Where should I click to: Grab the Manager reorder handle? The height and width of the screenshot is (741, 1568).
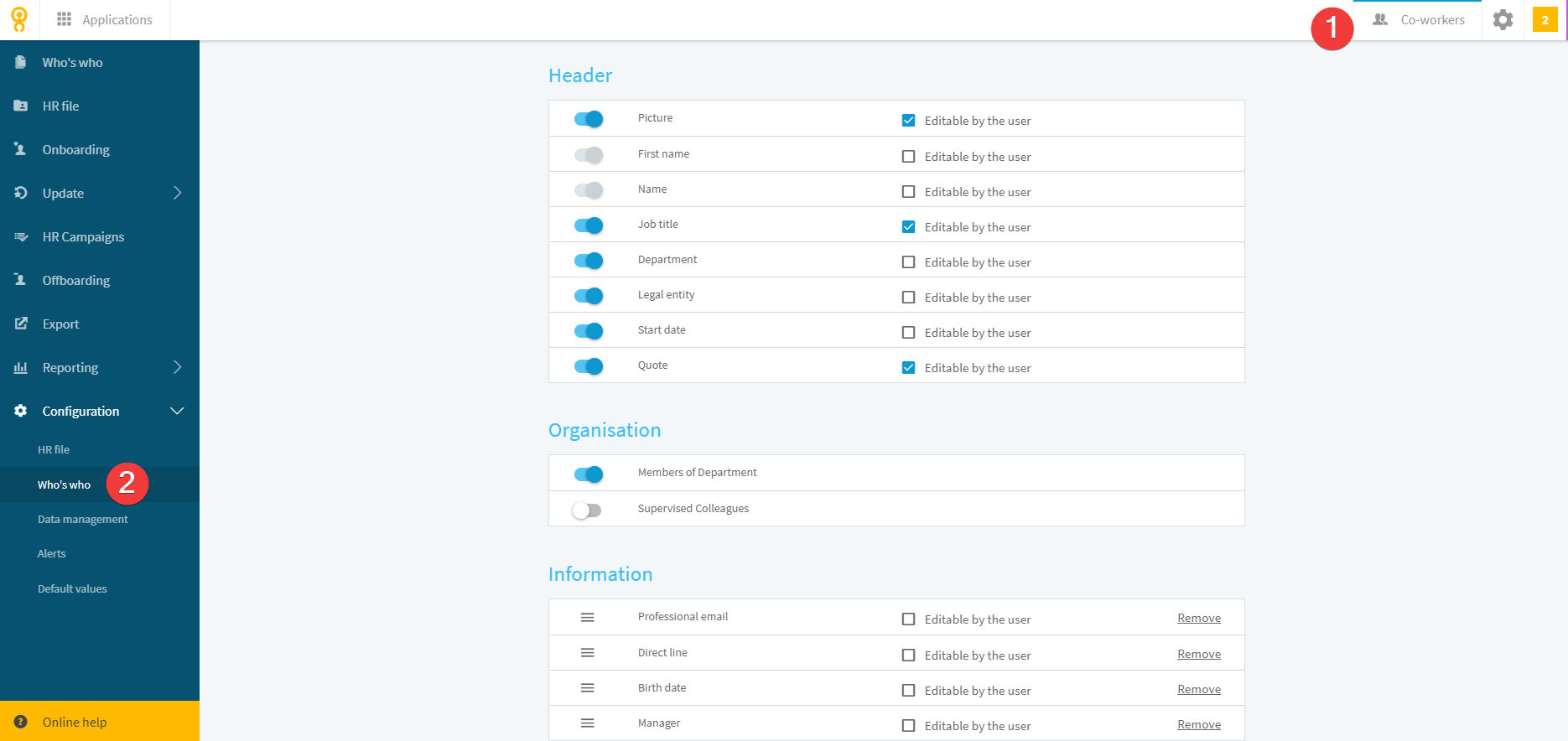coord(588,723)
